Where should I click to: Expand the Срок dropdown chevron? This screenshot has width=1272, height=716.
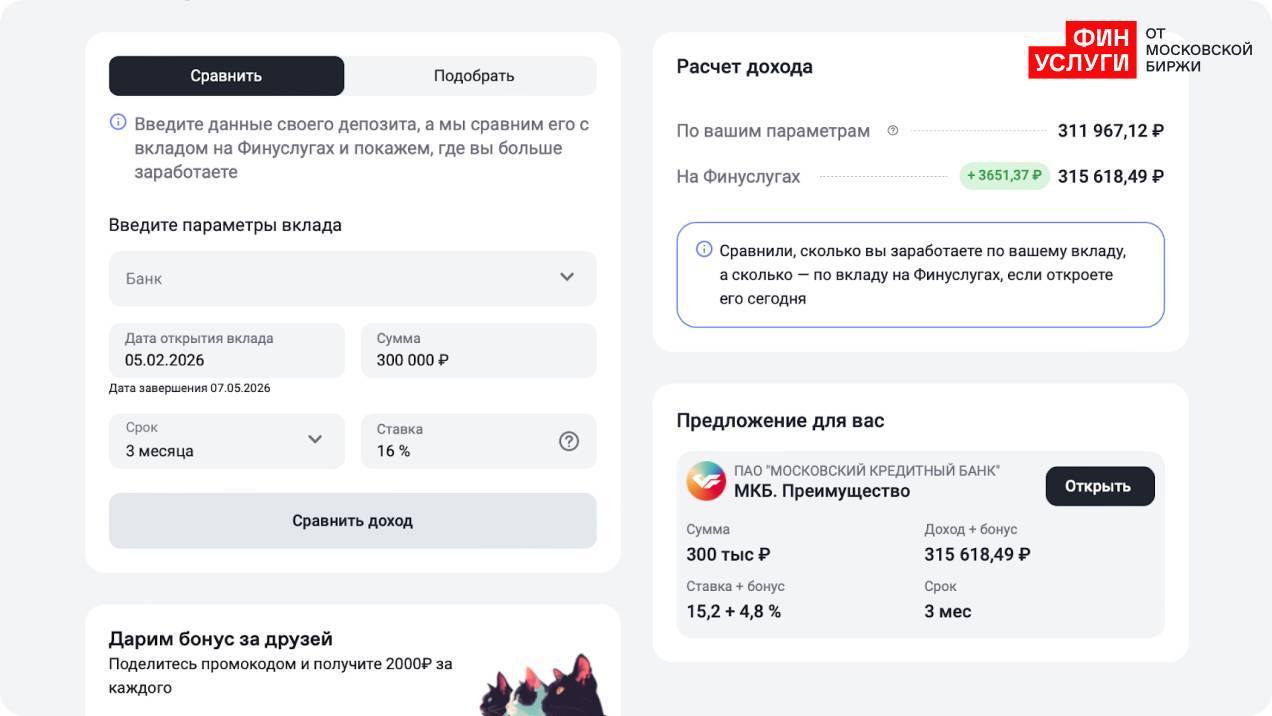pos(315,439)
